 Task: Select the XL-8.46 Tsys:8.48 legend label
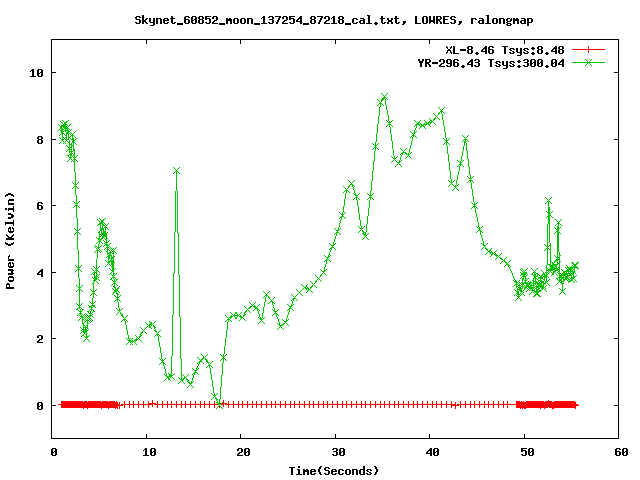(504, 50)
